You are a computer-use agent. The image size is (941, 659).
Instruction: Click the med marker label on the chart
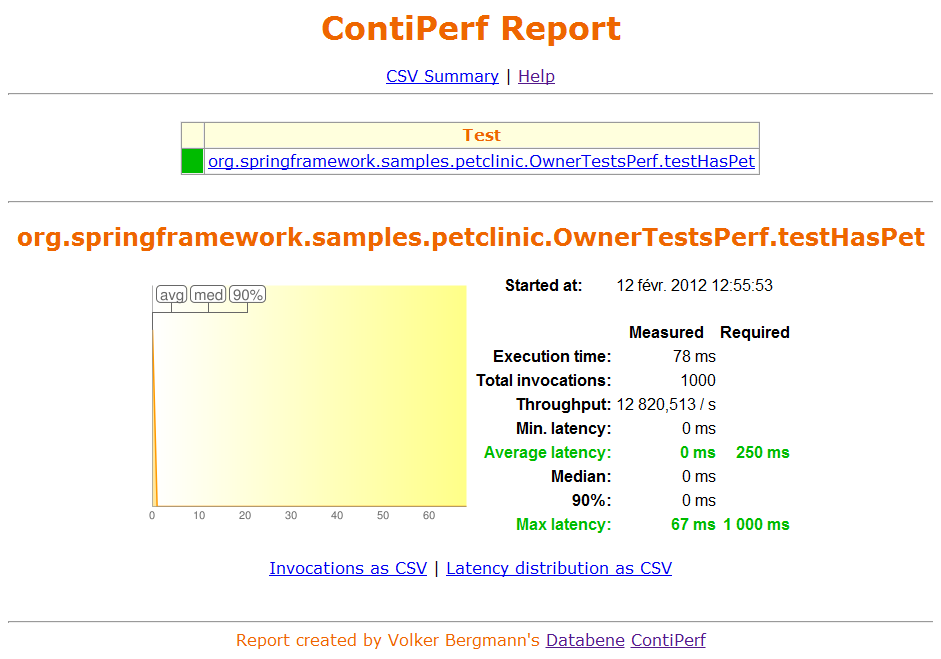[x=208, y=295]
